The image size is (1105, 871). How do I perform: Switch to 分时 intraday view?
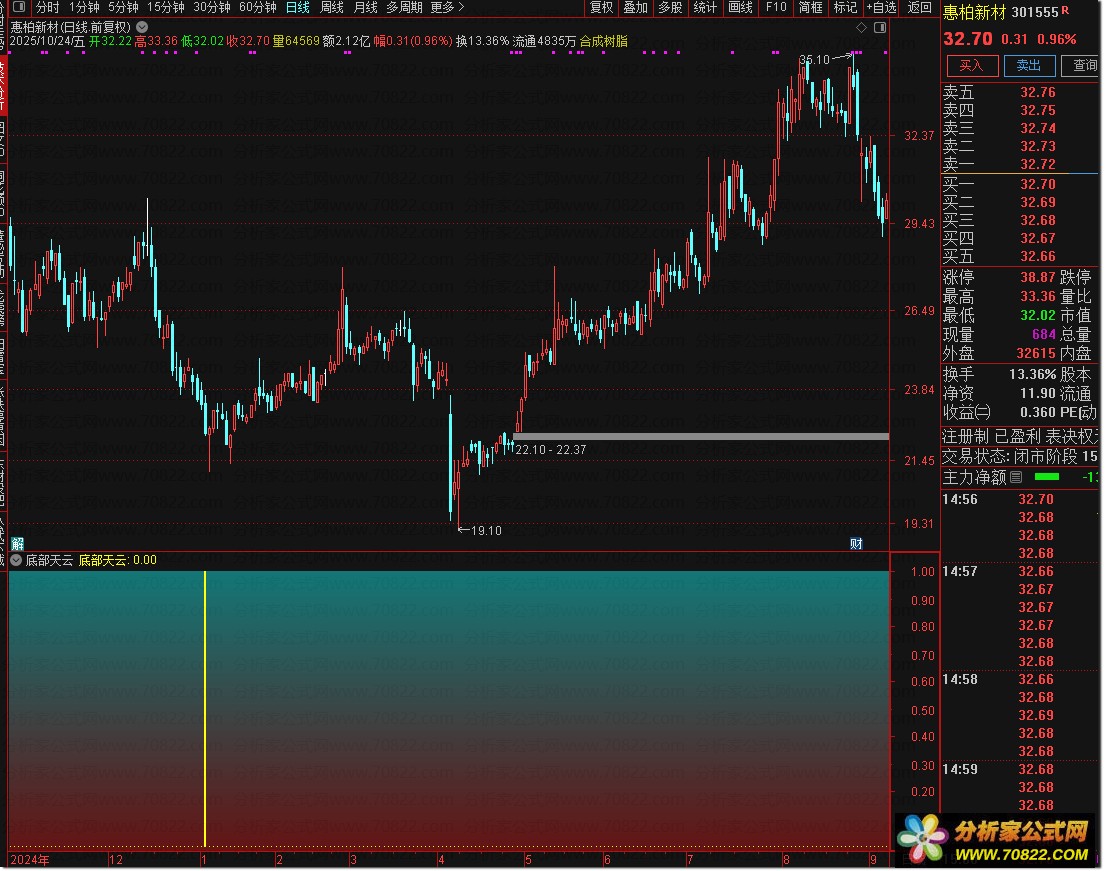point(47,7)
